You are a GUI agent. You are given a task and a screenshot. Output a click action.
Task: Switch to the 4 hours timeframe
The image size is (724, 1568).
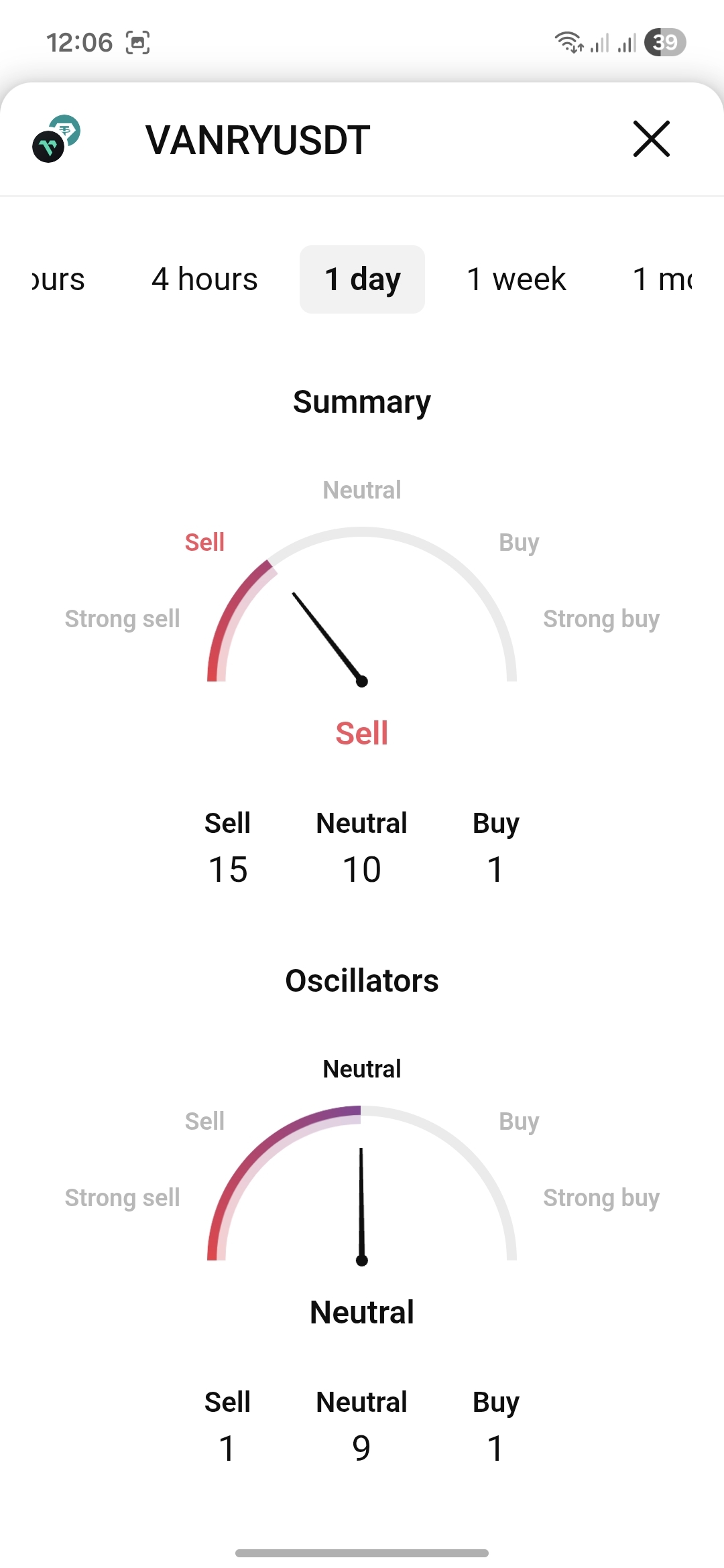point(204,279)
